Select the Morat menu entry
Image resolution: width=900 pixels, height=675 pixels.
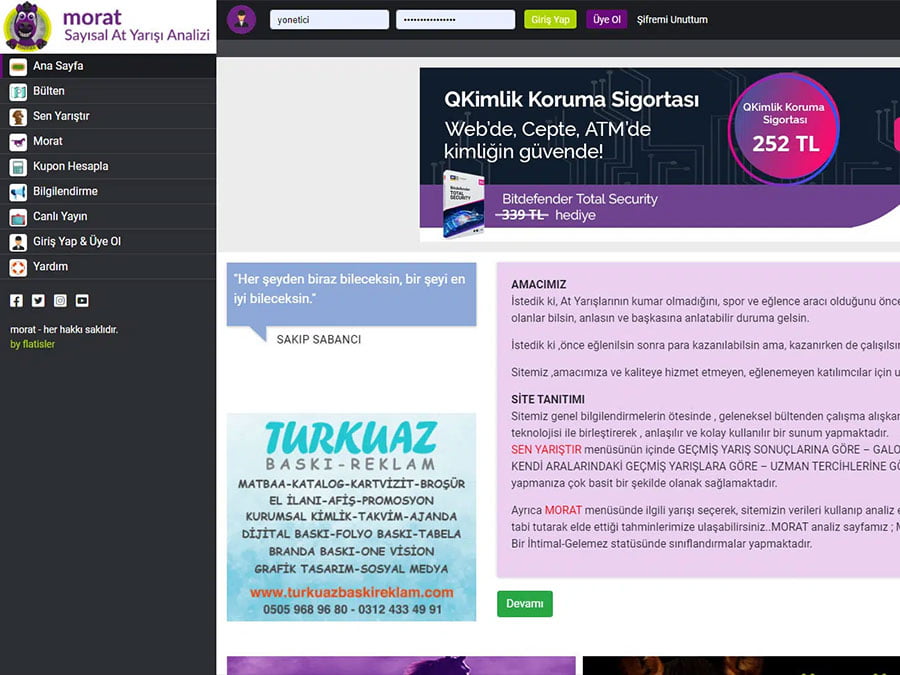(108, 141)
